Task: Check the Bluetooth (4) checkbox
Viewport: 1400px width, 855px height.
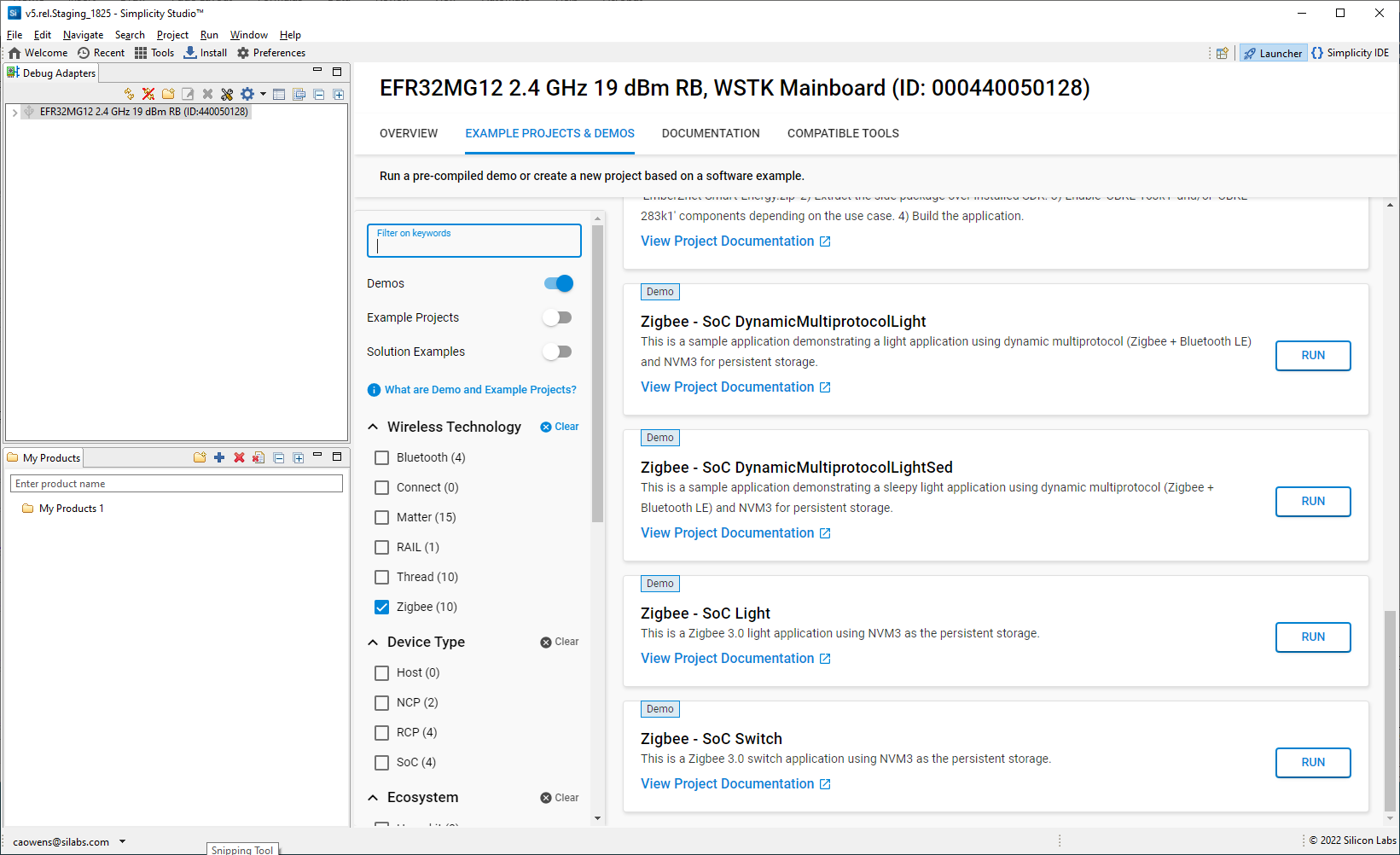Action: (382, 458)
